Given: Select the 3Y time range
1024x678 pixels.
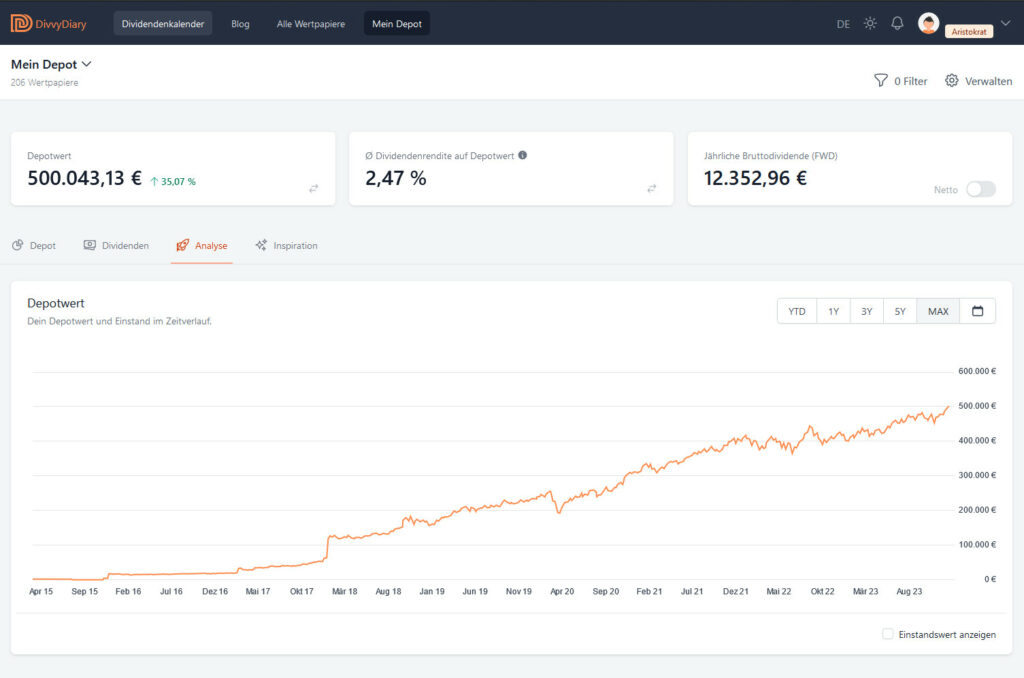Looking at the screenshot, I should (x=867, y=311).
